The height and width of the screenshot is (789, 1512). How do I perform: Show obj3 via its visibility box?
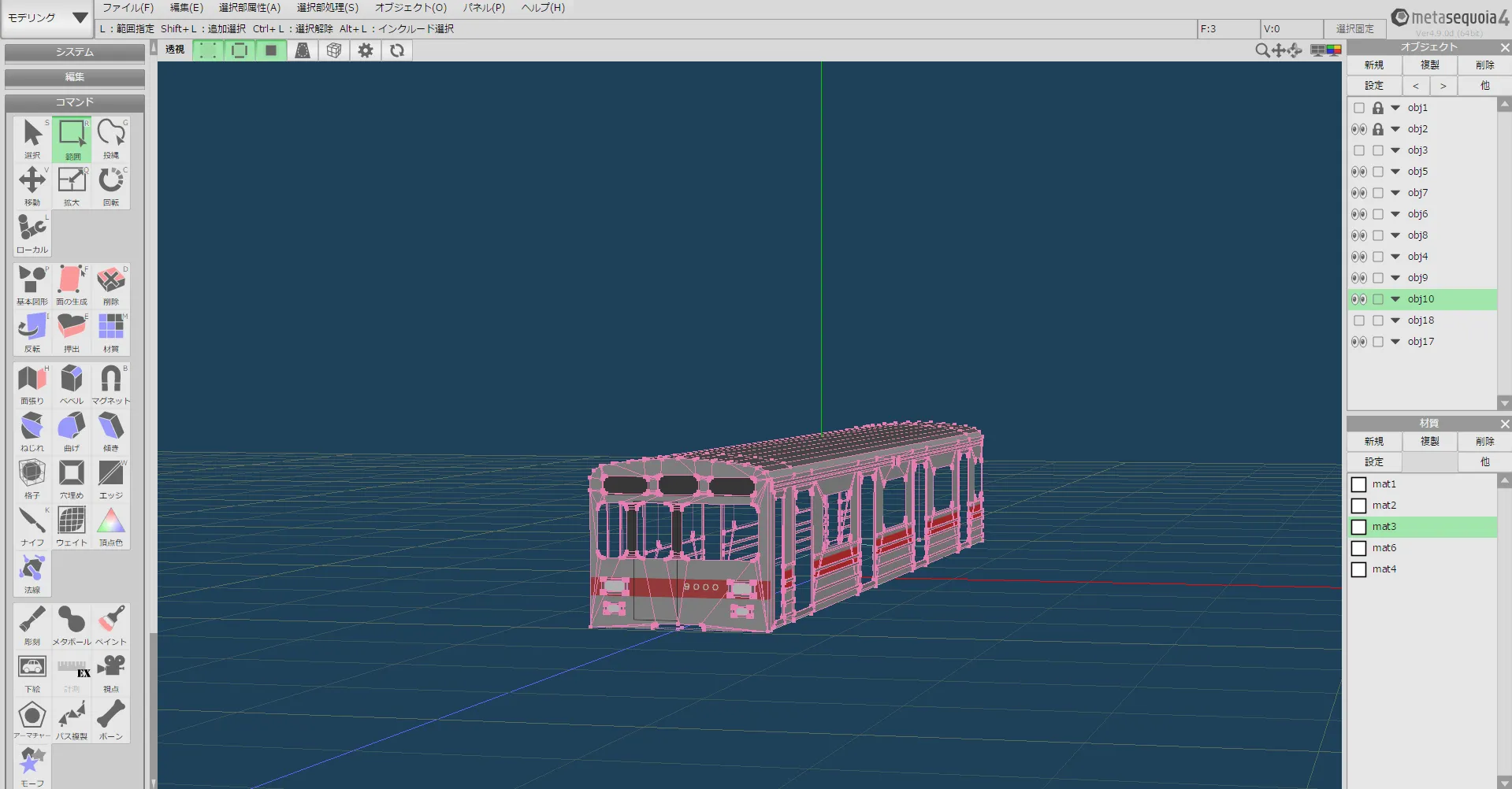tap(1359, 150)
